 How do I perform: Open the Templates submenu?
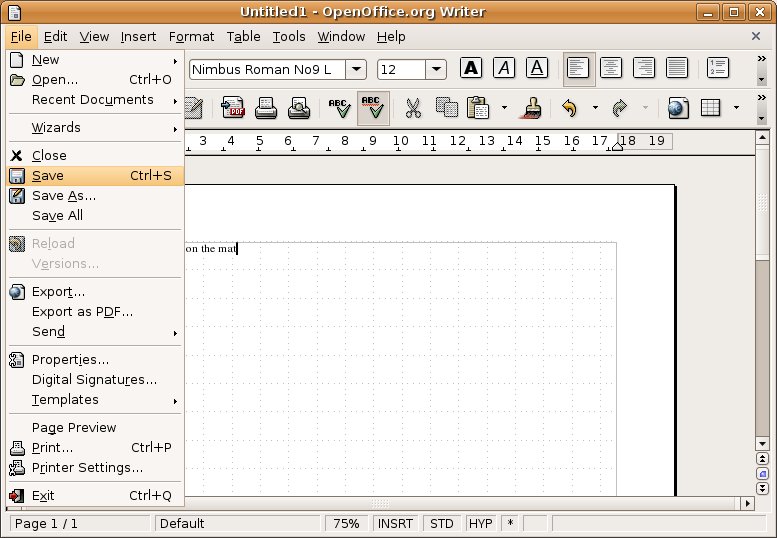coord(96,400)
